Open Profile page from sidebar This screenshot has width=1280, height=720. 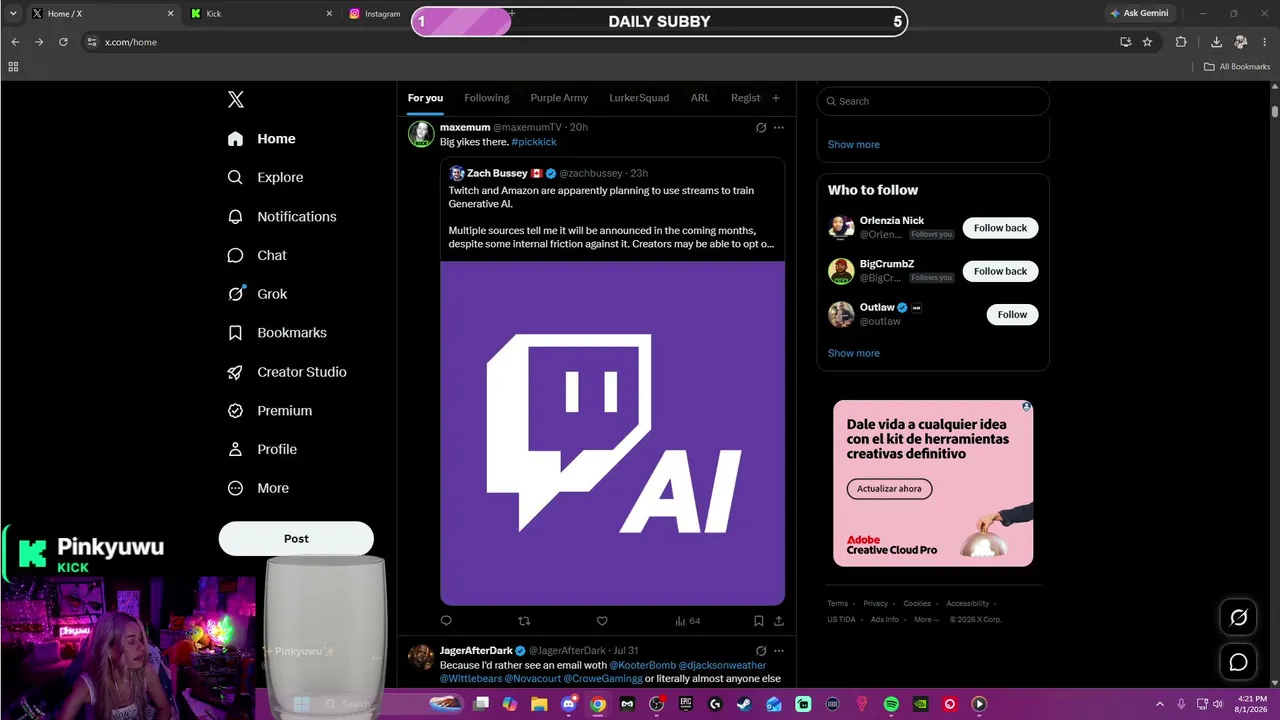coord(262,449)
